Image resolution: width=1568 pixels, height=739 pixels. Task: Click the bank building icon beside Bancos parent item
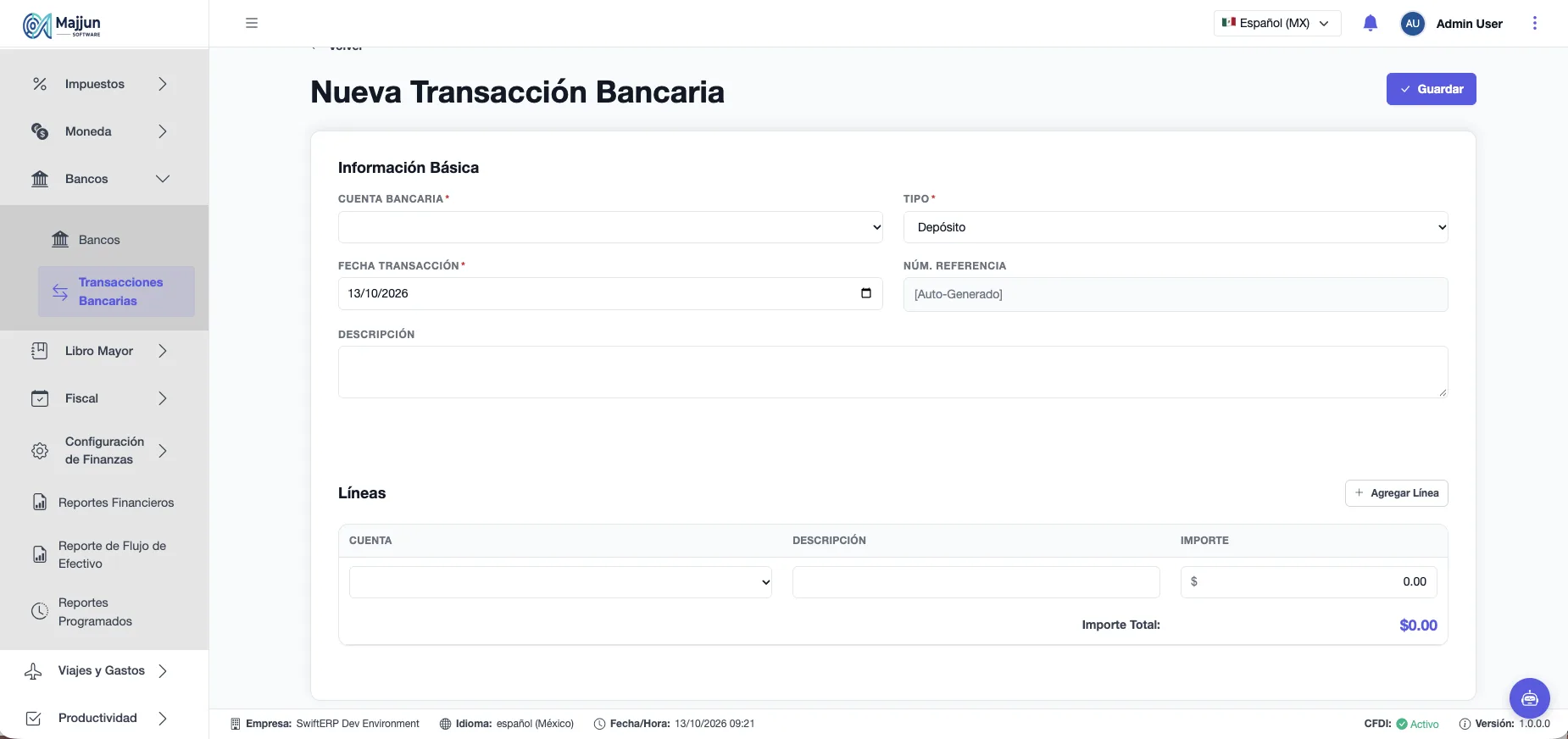40,179
